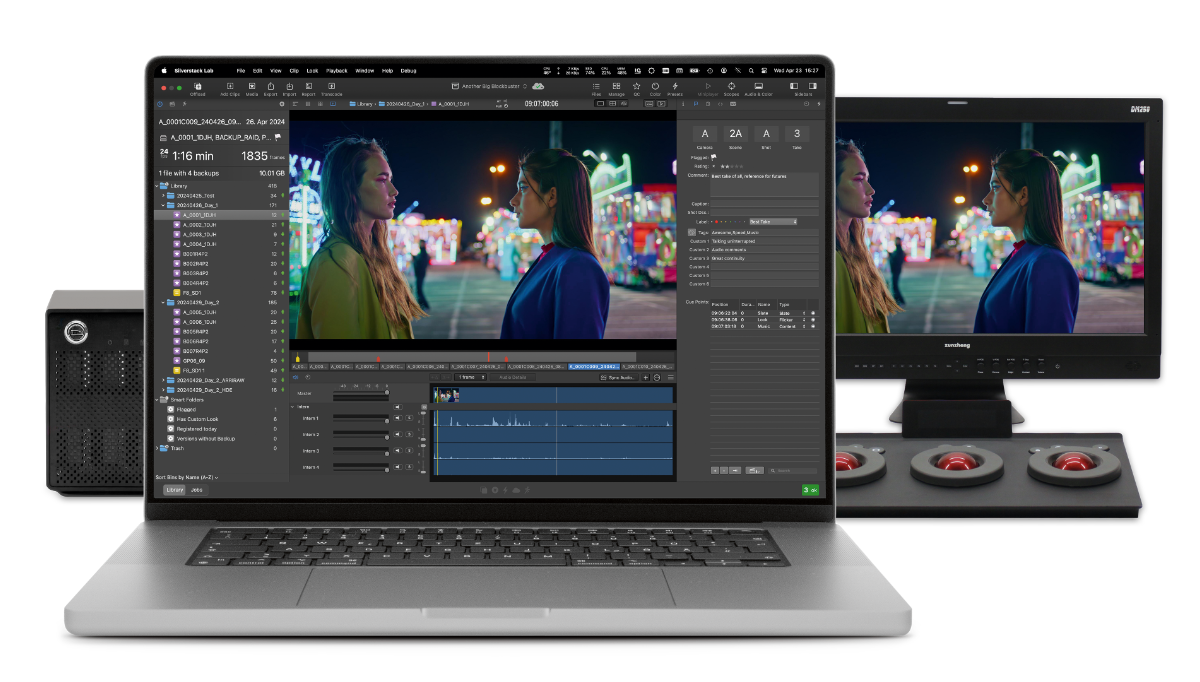
Task: Open the Presets lightning icon
Action: pos(675,88)
